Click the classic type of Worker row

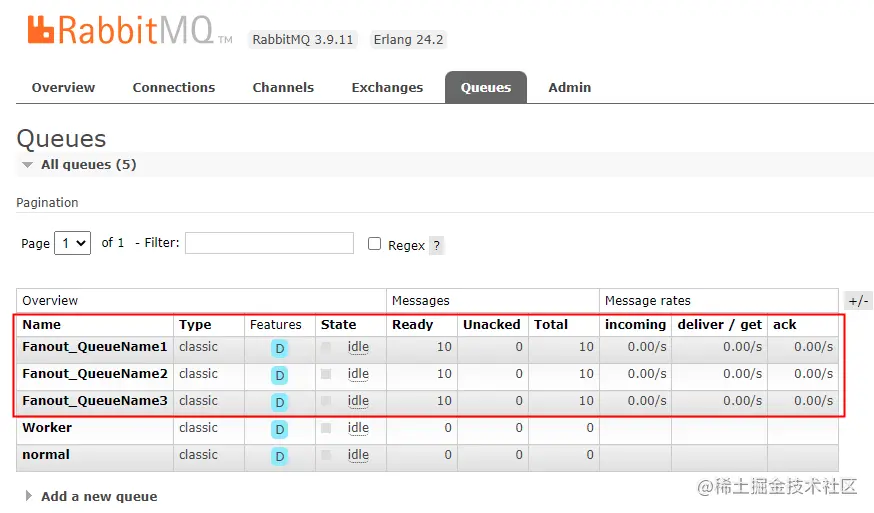[x=198, y=428]
